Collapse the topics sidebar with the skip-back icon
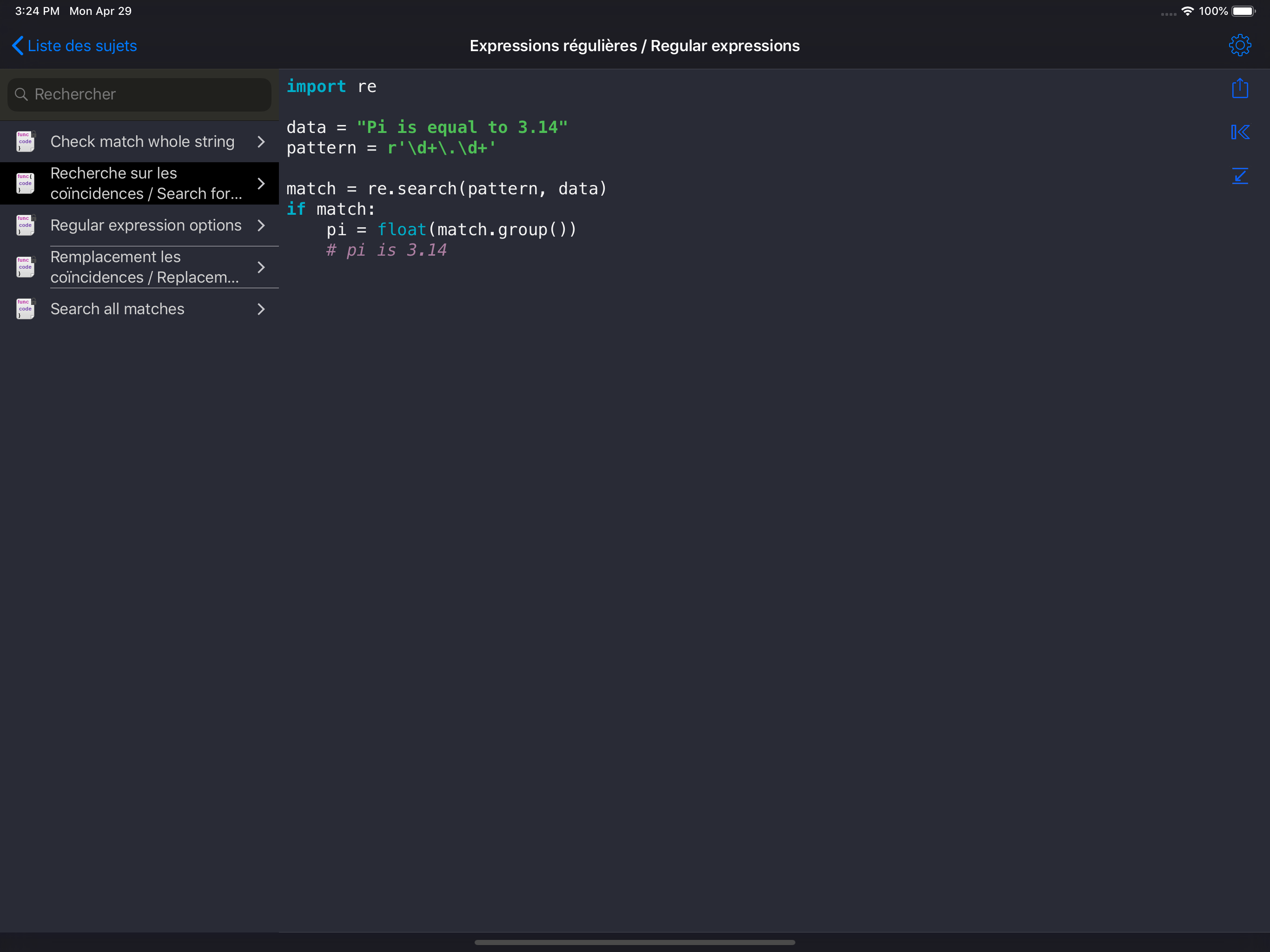Viewport: 1270px width, 952px height. click(x=1240, y=132)
